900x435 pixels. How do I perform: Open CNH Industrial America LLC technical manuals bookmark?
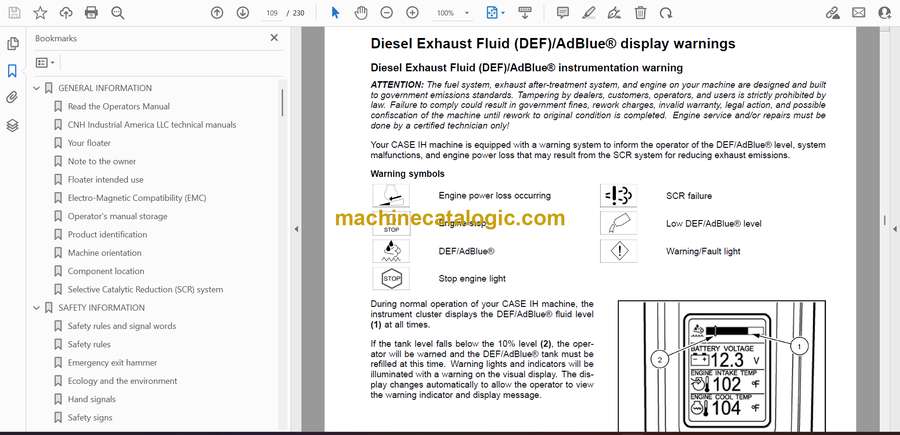pos(152,125)
